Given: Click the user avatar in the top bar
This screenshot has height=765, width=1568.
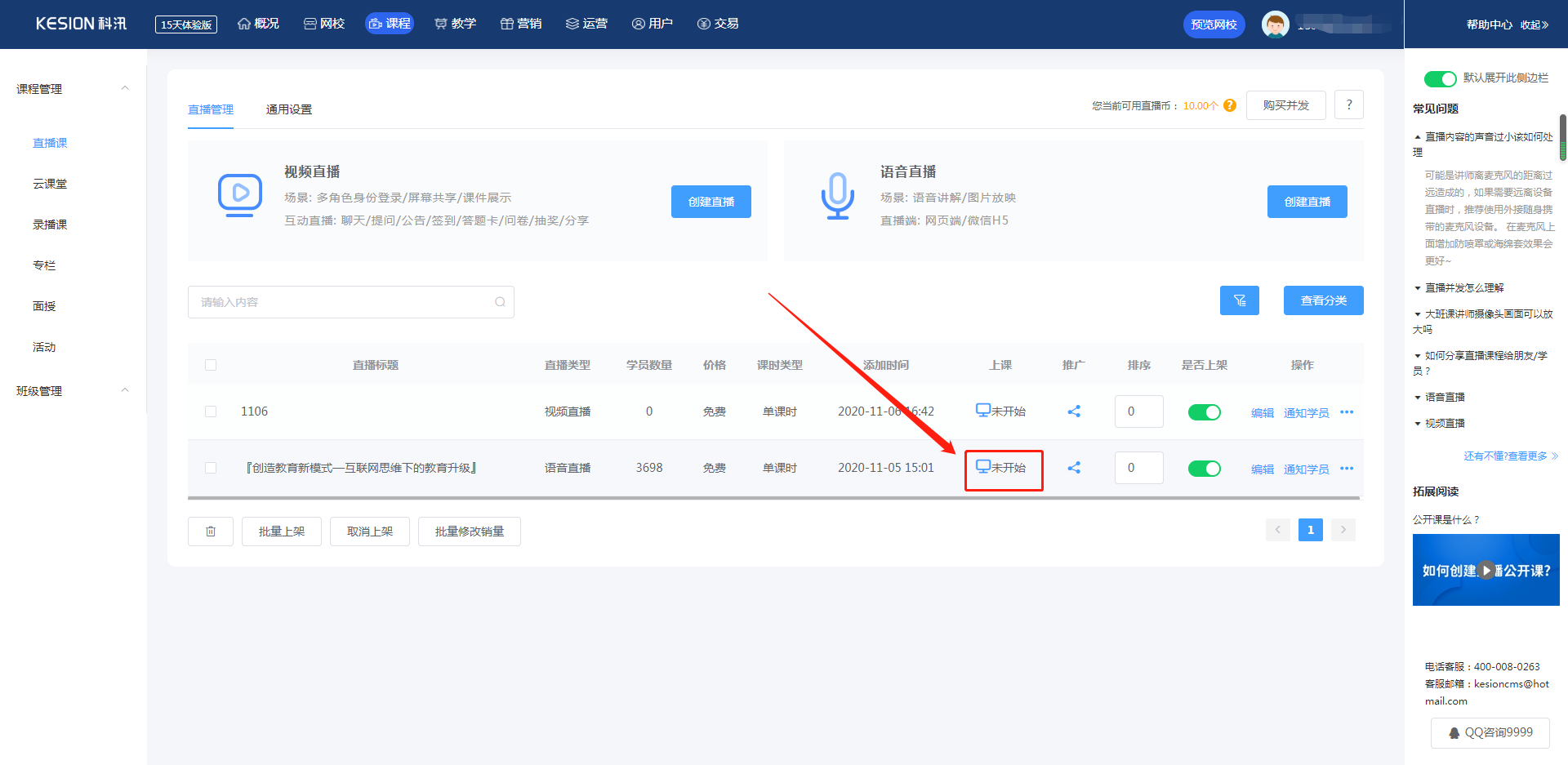Looking at the screenshot, I should pos(1275,24).
